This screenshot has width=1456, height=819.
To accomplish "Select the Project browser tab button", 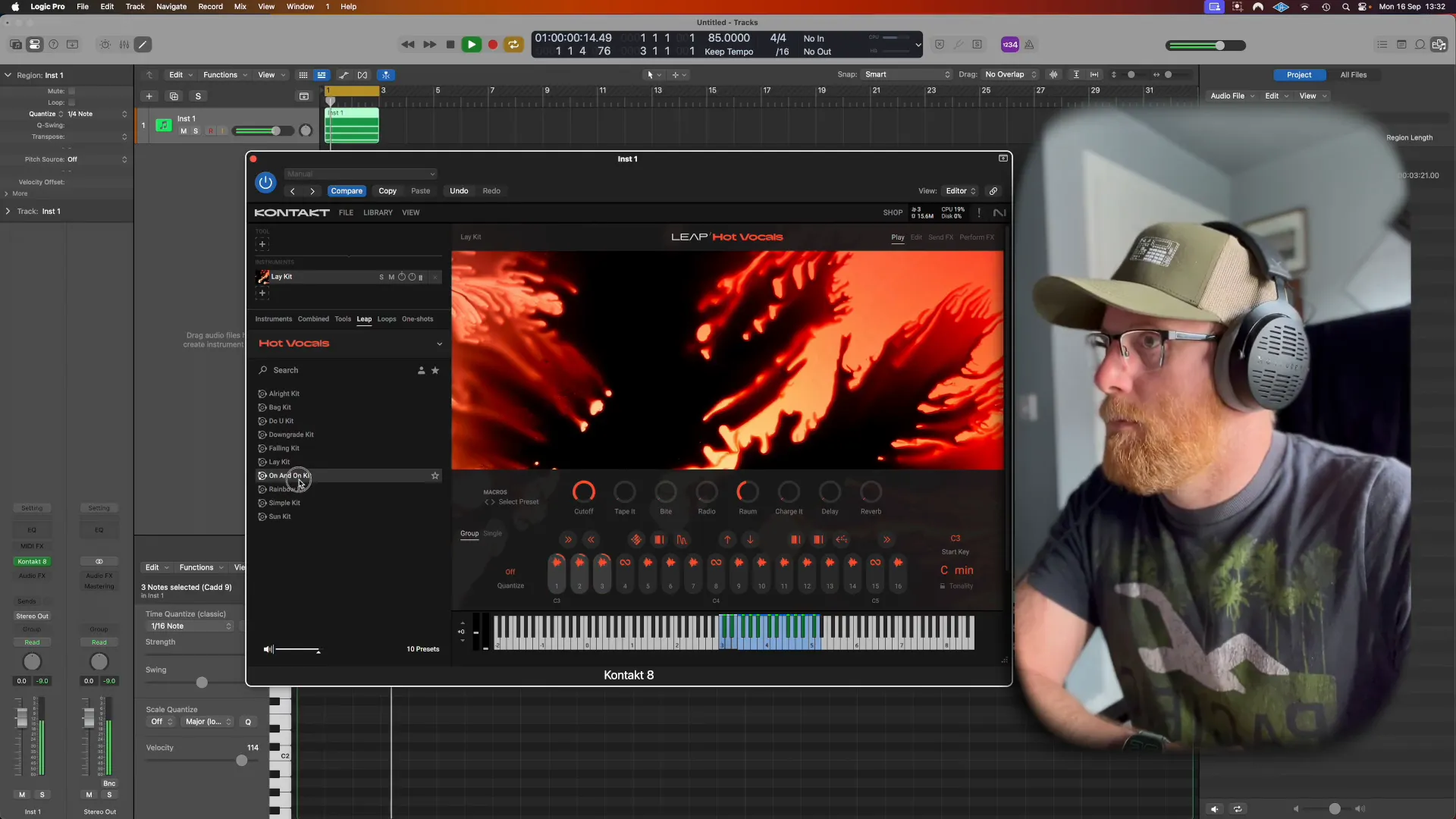I will point(1299,75).
